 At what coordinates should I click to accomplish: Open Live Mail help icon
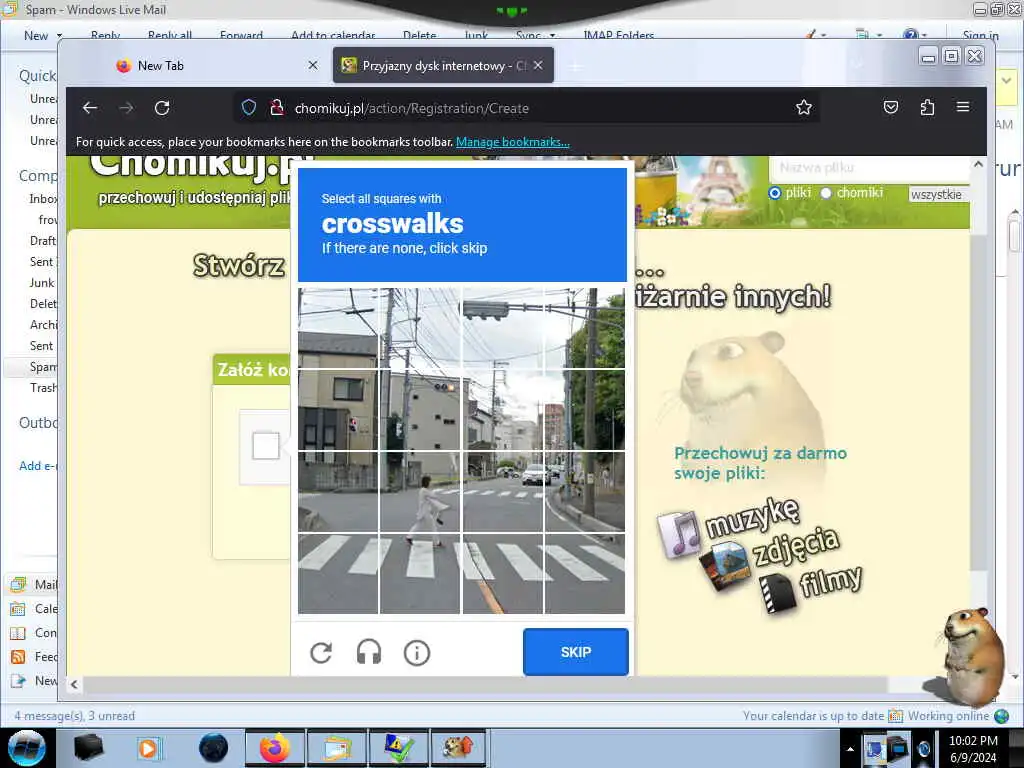point(911,35)
